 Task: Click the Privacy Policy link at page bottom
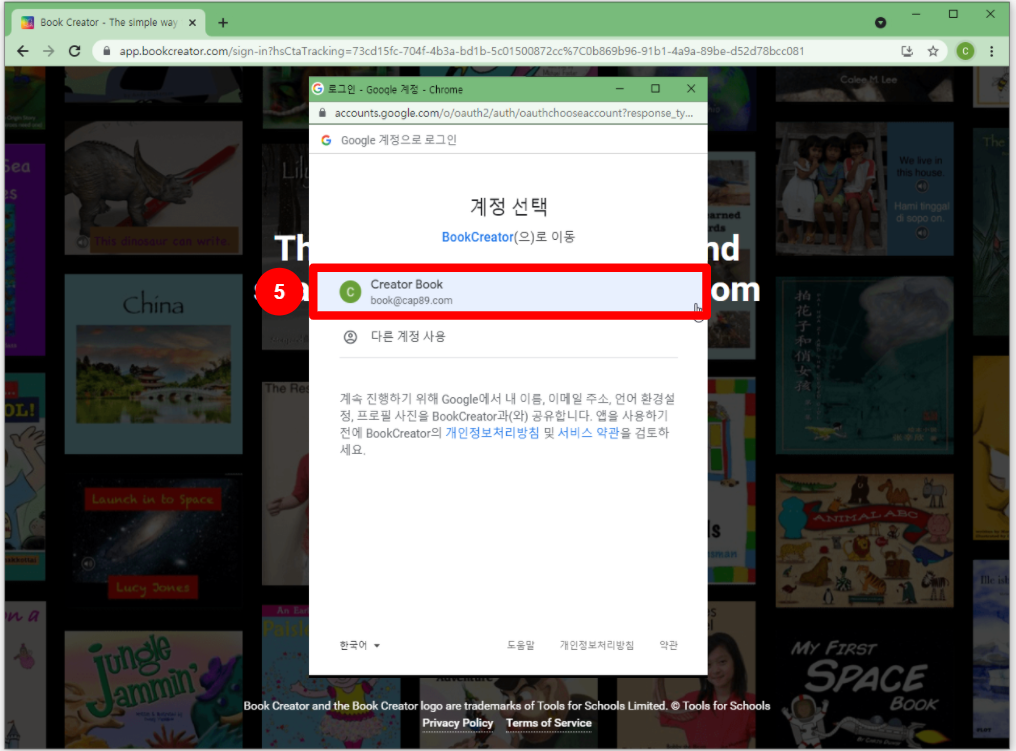pos(457,723)
